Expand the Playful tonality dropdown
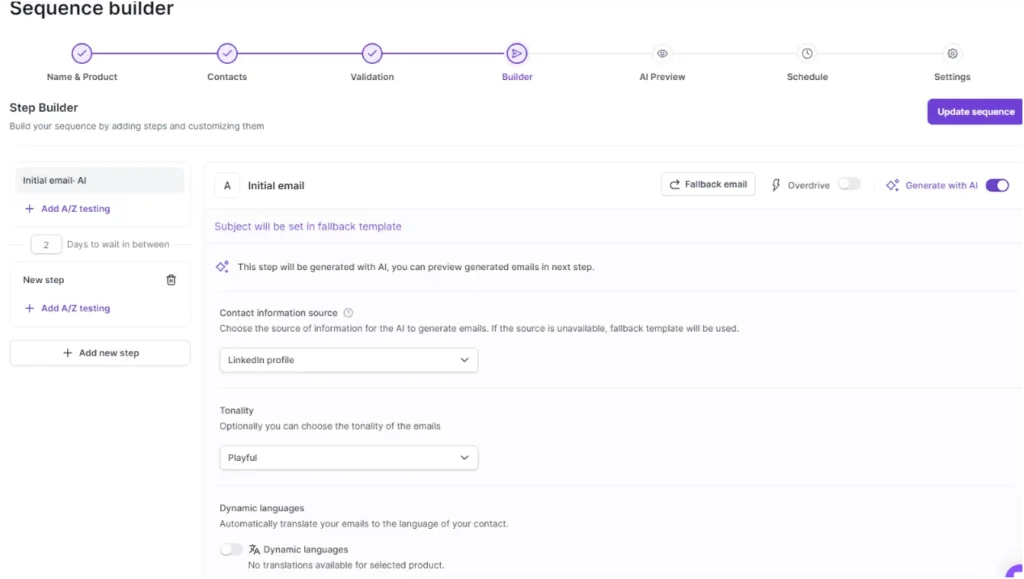 348,458
